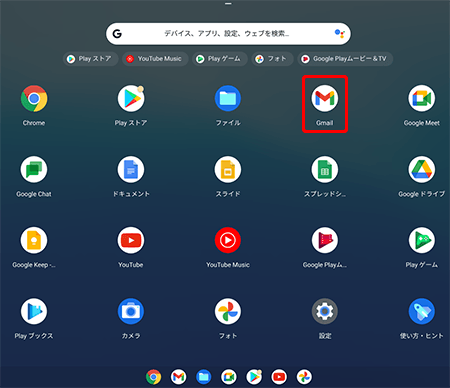Open the 使い方・ヒント app

pos(422,311)
